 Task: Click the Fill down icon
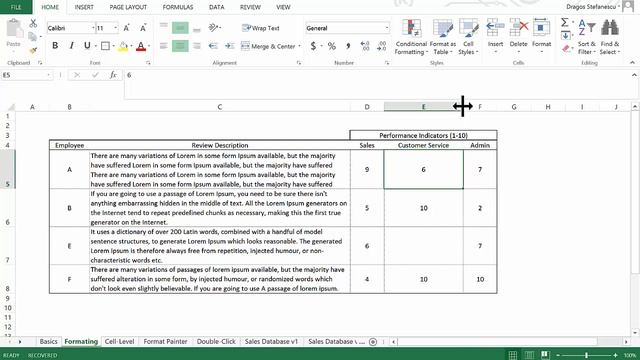[x=565, y=36]
